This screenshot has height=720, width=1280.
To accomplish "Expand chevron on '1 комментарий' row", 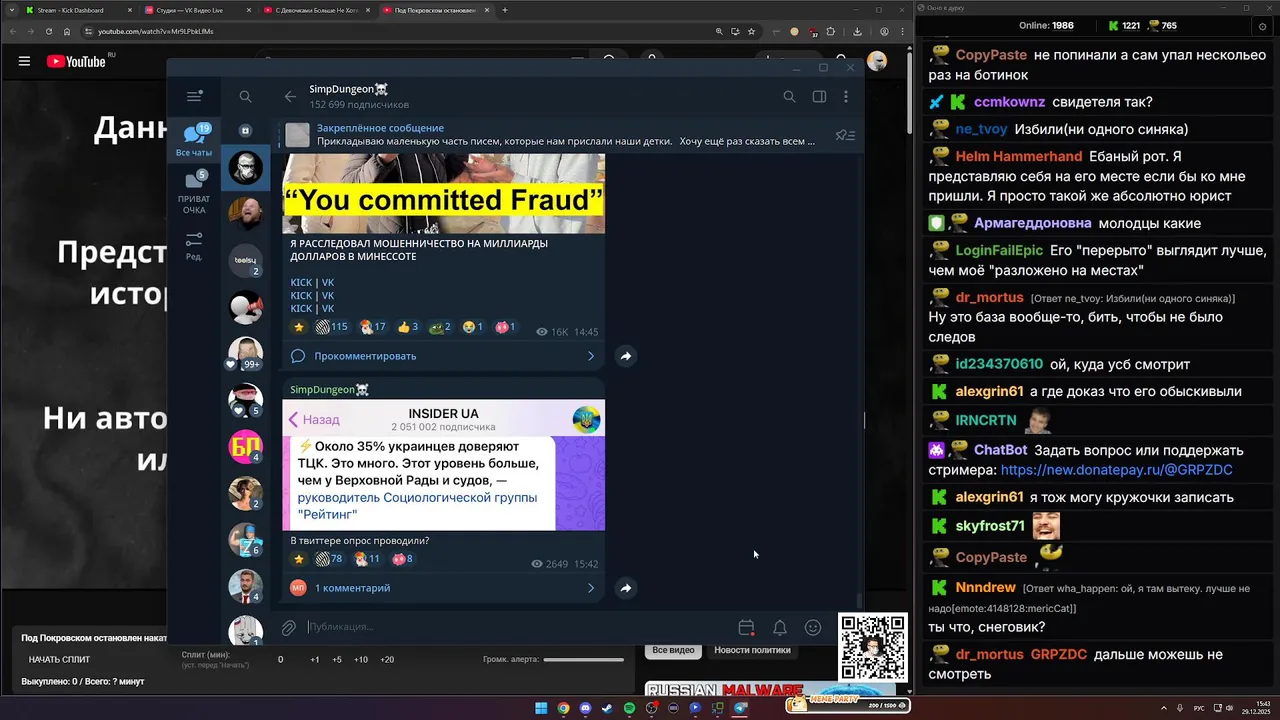I will point(590,588).
